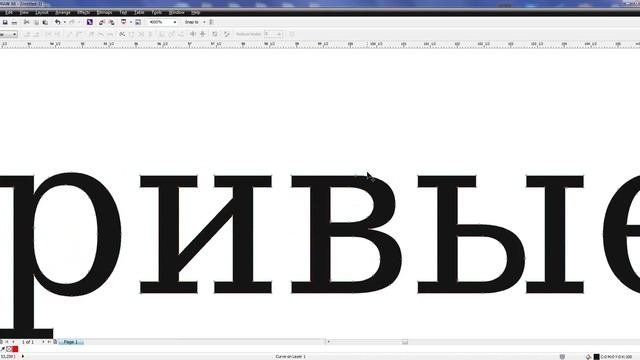
Task: Click the Options icon right of Snap to
Action: [211, 22]
